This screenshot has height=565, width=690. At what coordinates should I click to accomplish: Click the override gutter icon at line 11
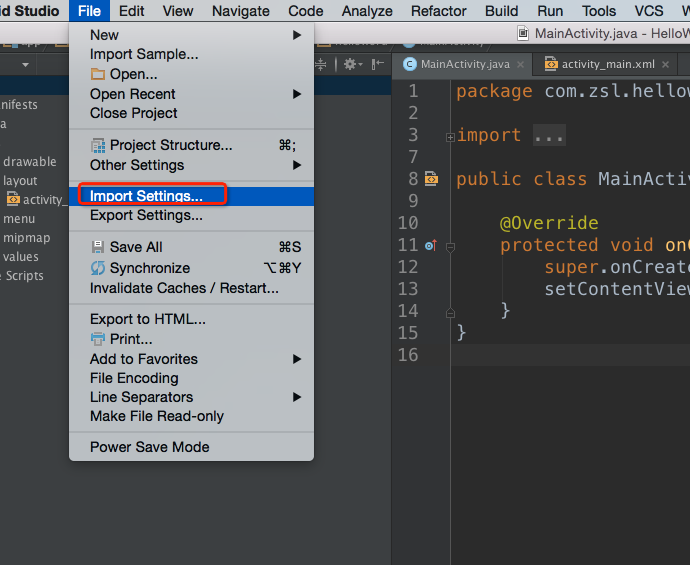[x=431, y=245]
